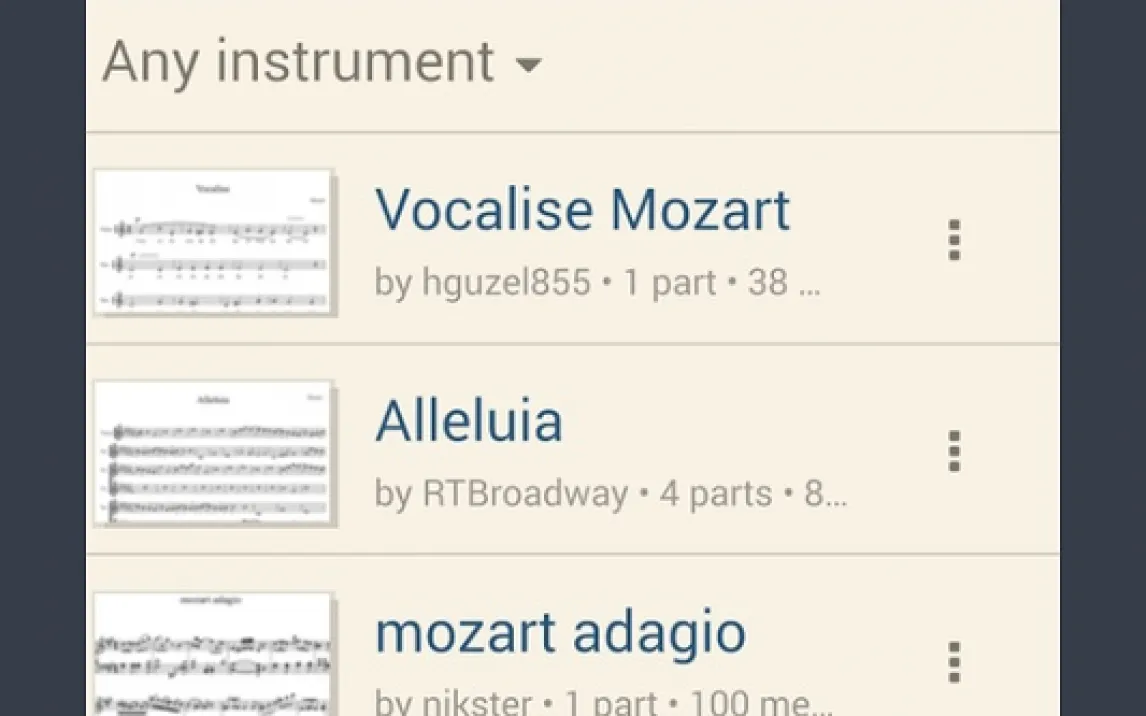The image size is (1146, 716).
Task: Click the author name RTBroadway
Action: (x=525, y=493)
